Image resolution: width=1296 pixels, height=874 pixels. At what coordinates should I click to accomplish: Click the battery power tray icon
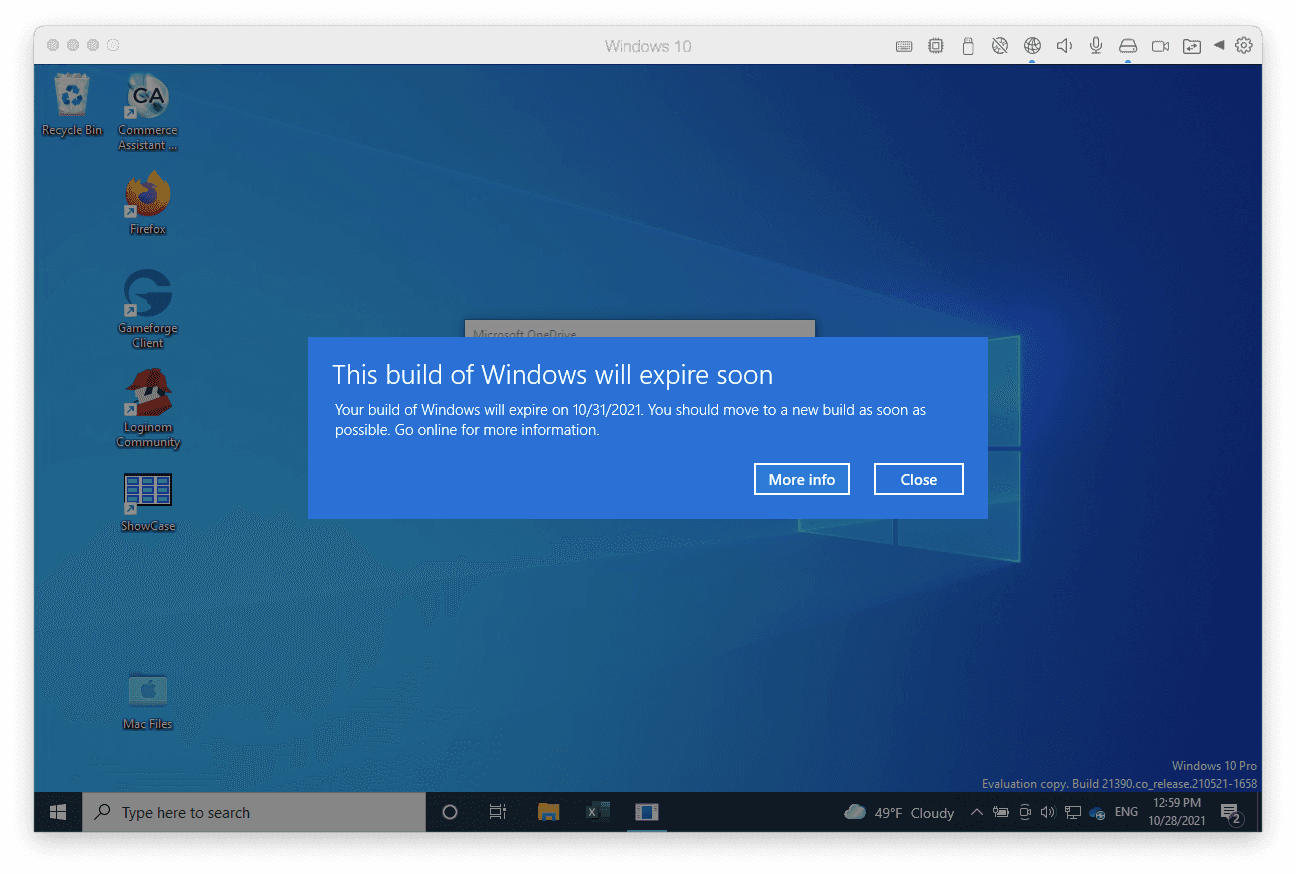pyautogui.click(x=1000, y=812)
